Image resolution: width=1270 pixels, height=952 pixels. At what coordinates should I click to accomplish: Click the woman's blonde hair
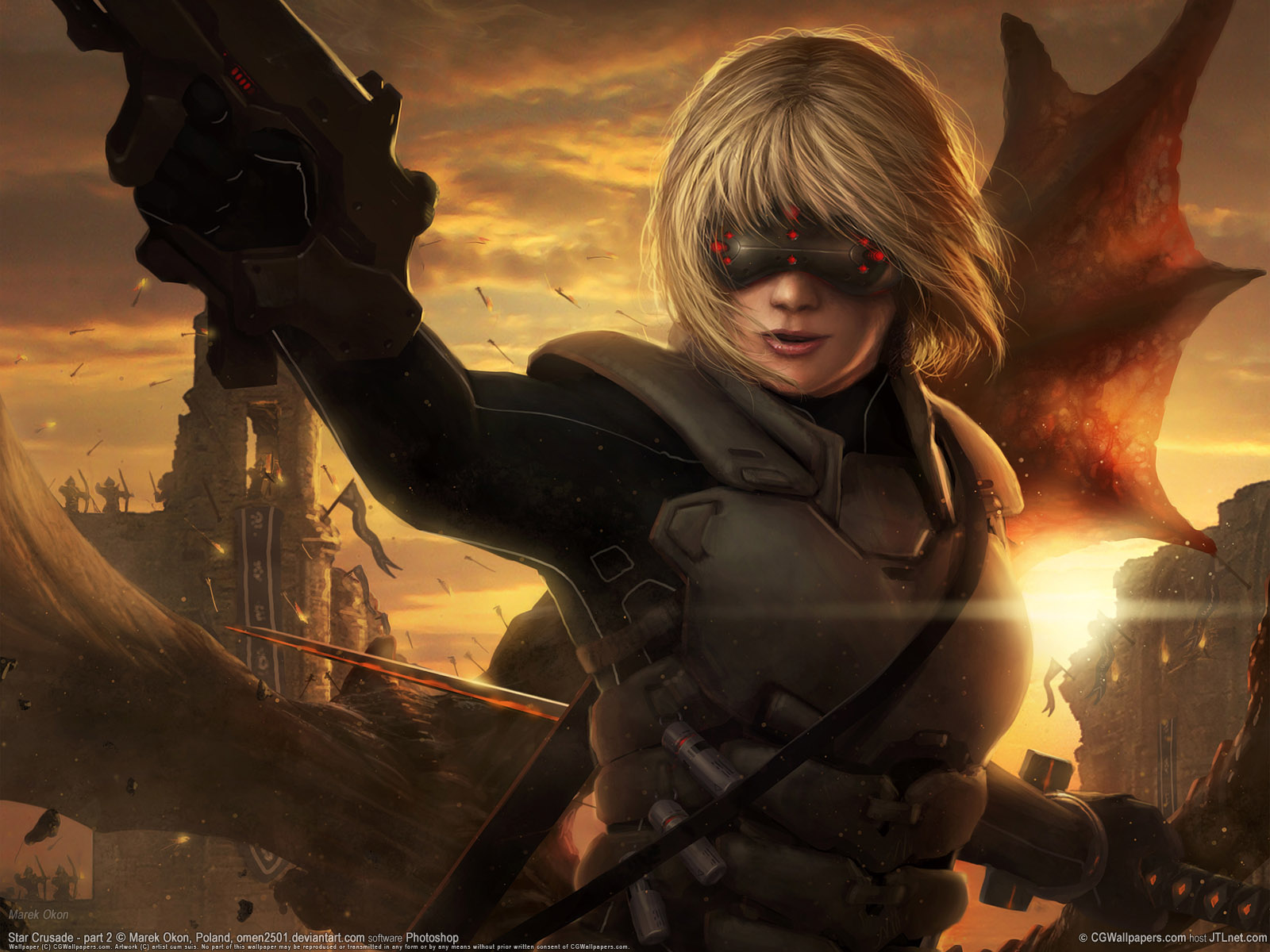818,135
